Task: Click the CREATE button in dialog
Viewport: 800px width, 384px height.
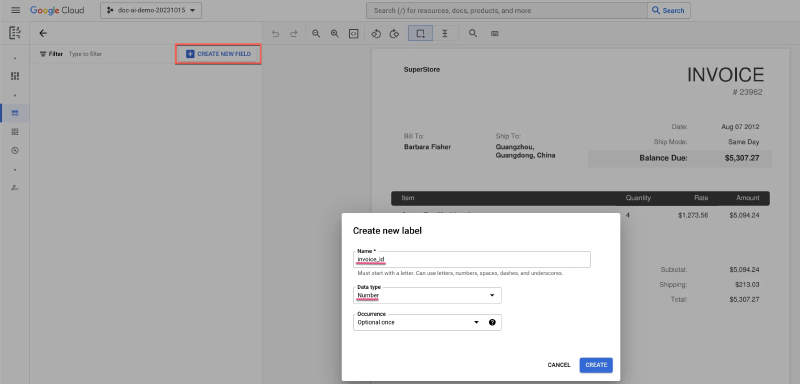Action: 596,365
